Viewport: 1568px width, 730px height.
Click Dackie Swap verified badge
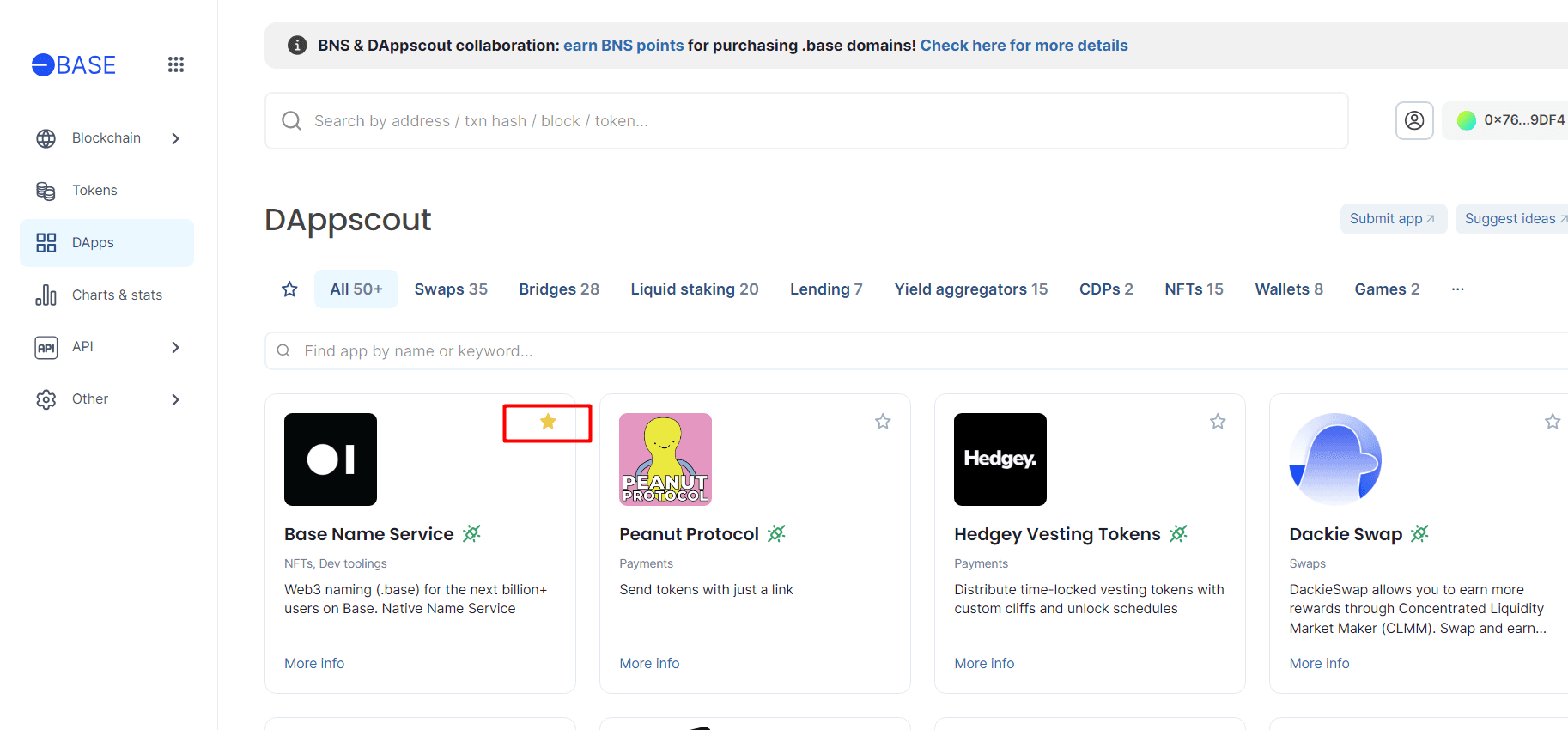(1419, 534)
